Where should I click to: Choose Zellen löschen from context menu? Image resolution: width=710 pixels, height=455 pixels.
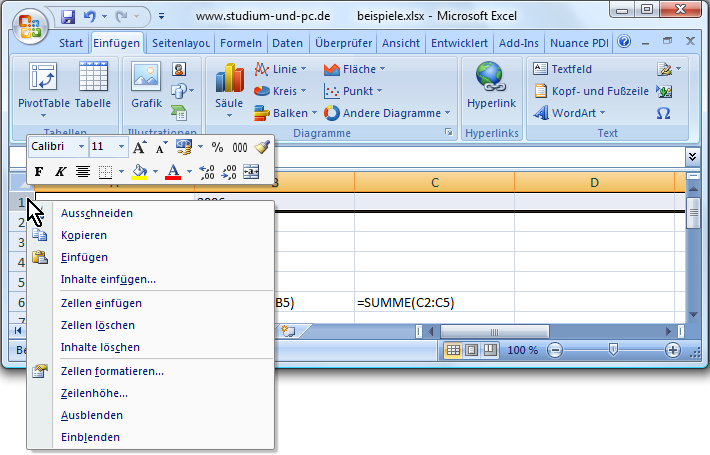click(x=151, y=326)
